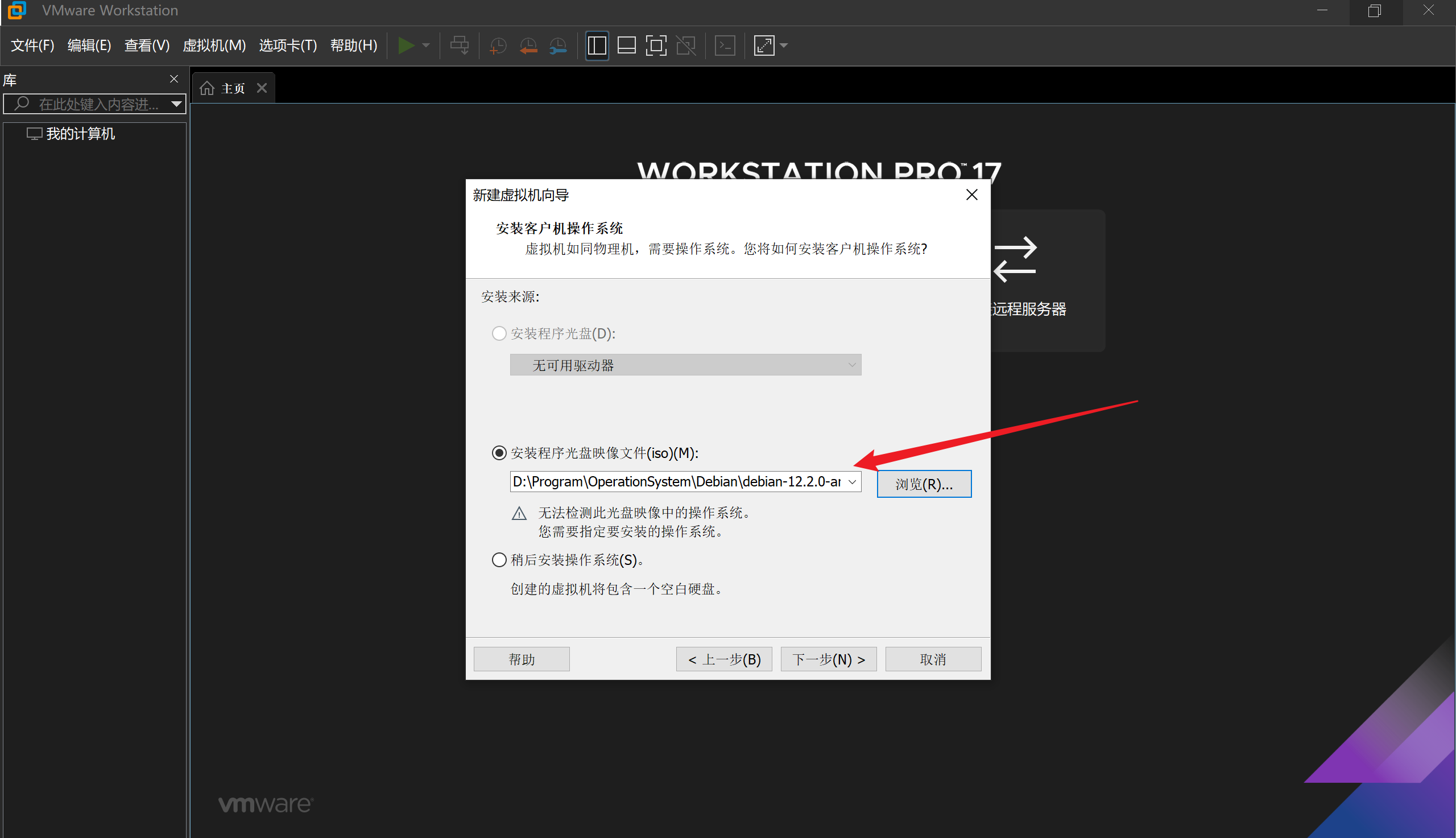The image size is (1456, 838).
Task: Close the Library panel
Action: (173, 79)
